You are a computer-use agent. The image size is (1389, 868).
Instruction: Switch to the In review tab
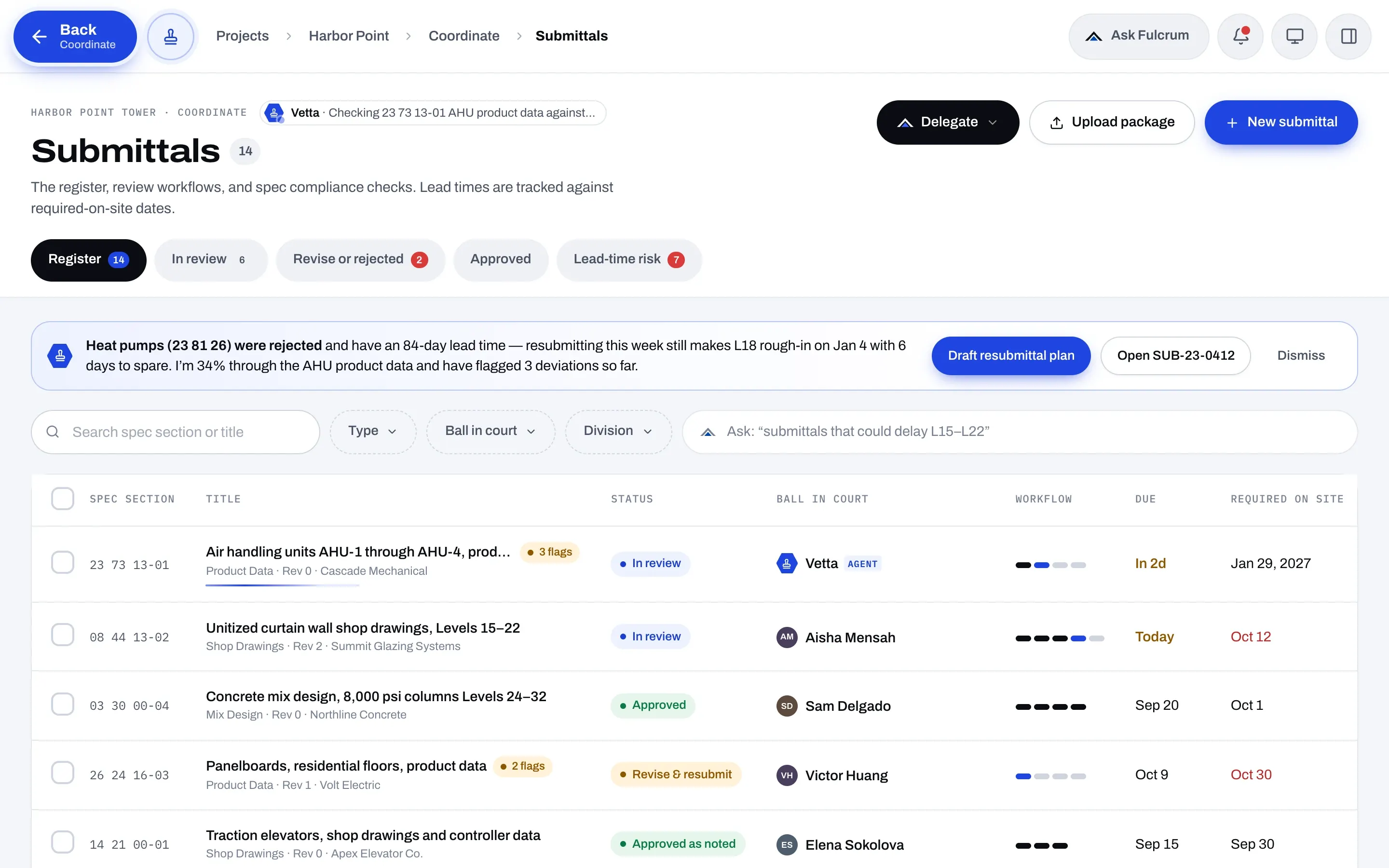(x=211, y=260)
